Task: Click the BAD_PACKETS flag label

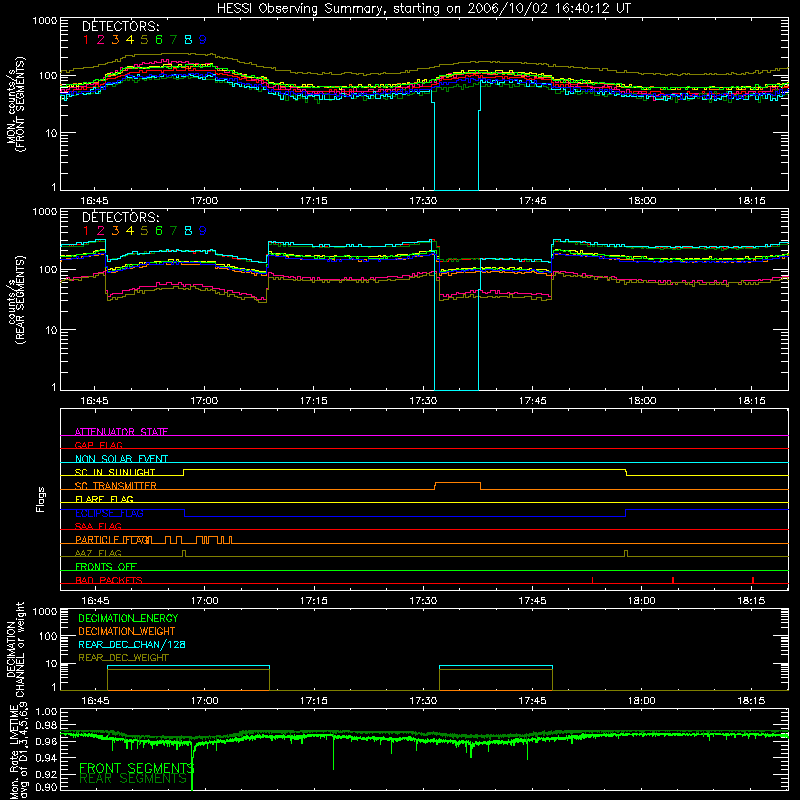Action: pos(109,580)
